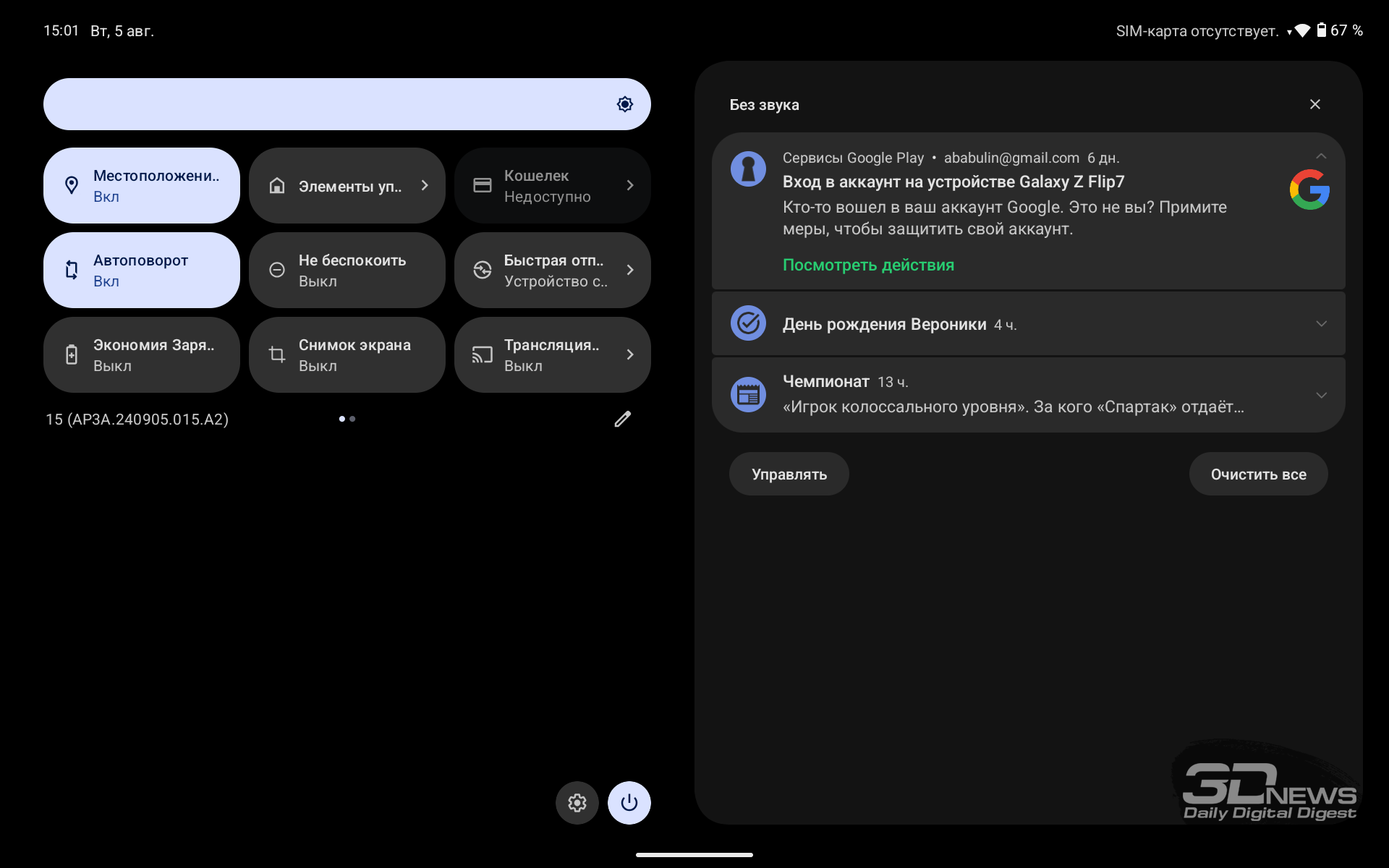Click the Посмотреть действия link
The width and height of the screenshot is (1389, 868).
[868, 265]
